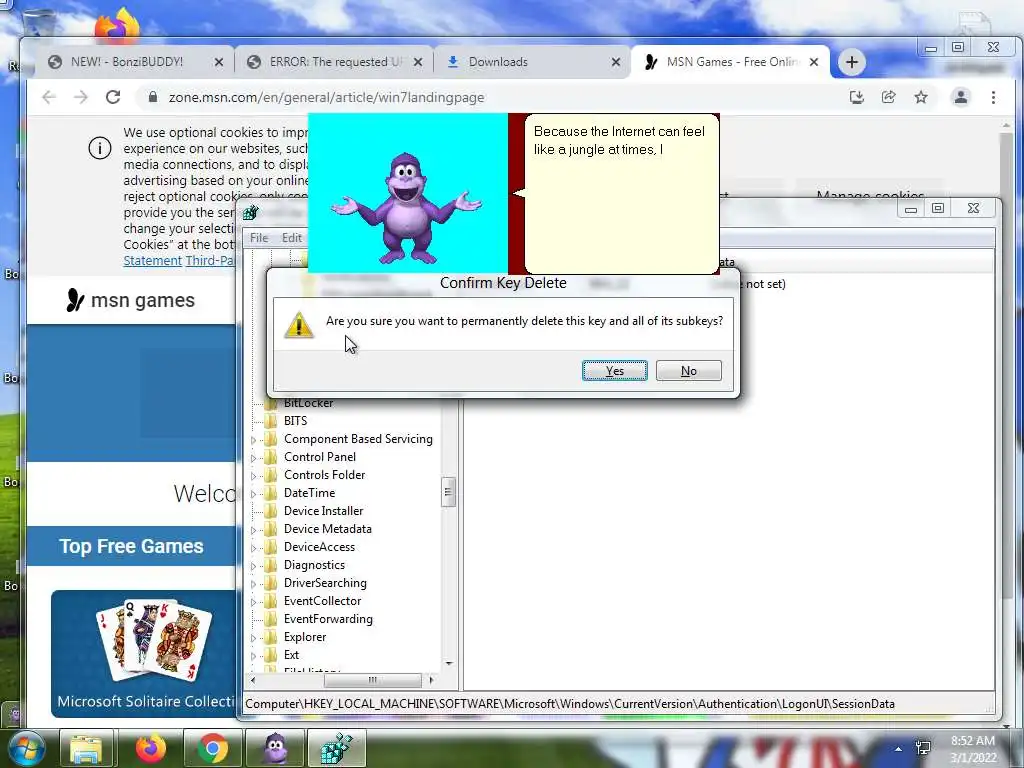The height and width of the screenshot is (768, 1024).
Task: Switch to Registry Editor in taskbar
Action: click(x=337, y=749)
